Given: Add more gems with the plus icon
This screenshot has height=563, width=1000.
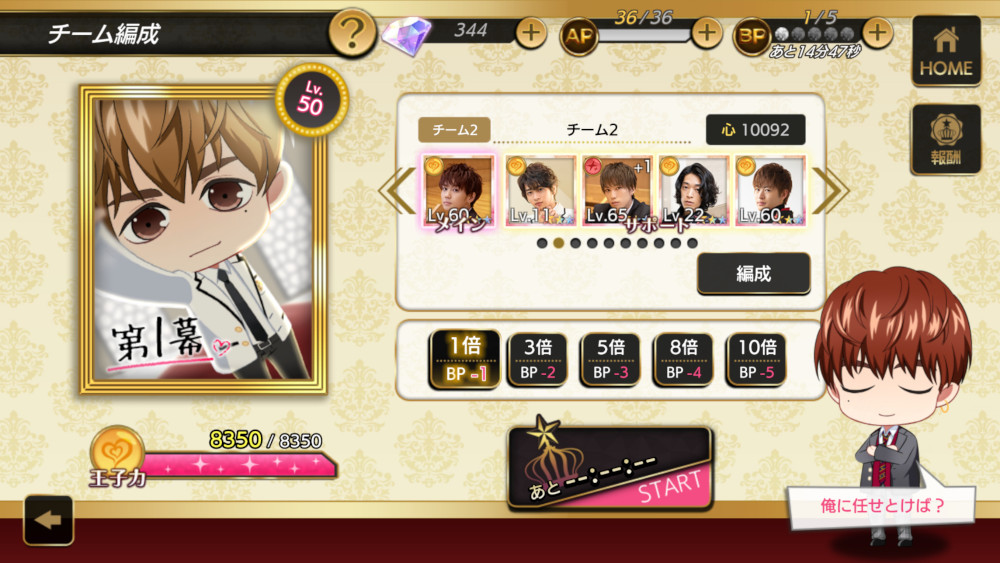Looking at the screenshot, I should pyautogui.click(x=531, y=32).
